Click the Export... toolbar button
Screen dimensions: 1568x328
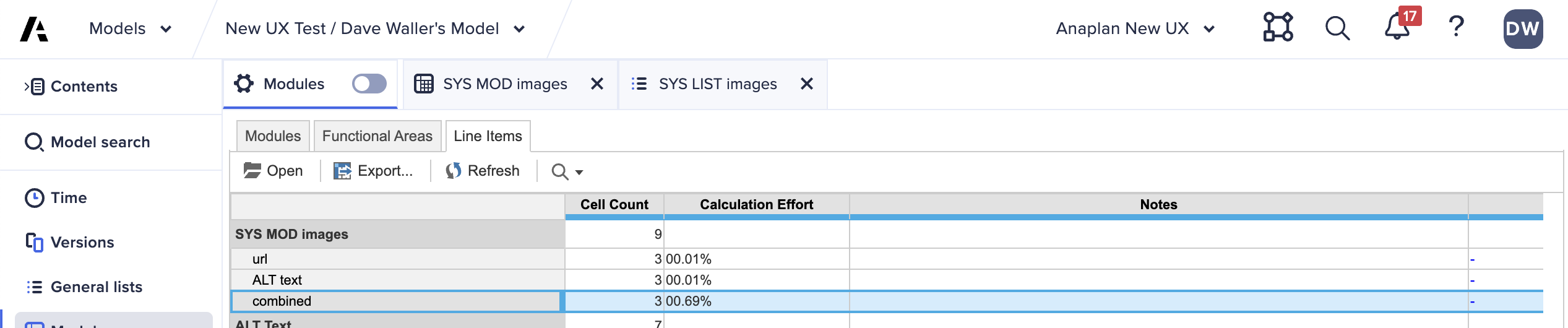coord(373,171)
